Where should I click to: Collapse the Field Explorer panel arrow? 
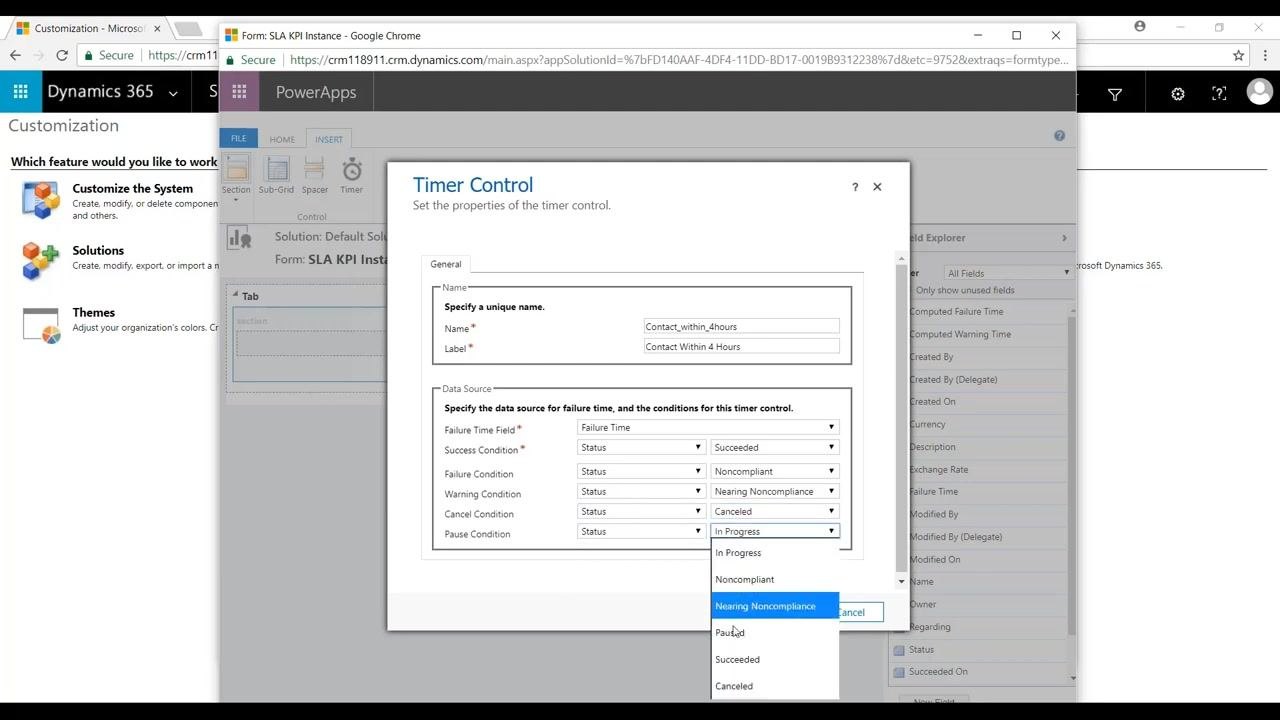point(1064,238)
